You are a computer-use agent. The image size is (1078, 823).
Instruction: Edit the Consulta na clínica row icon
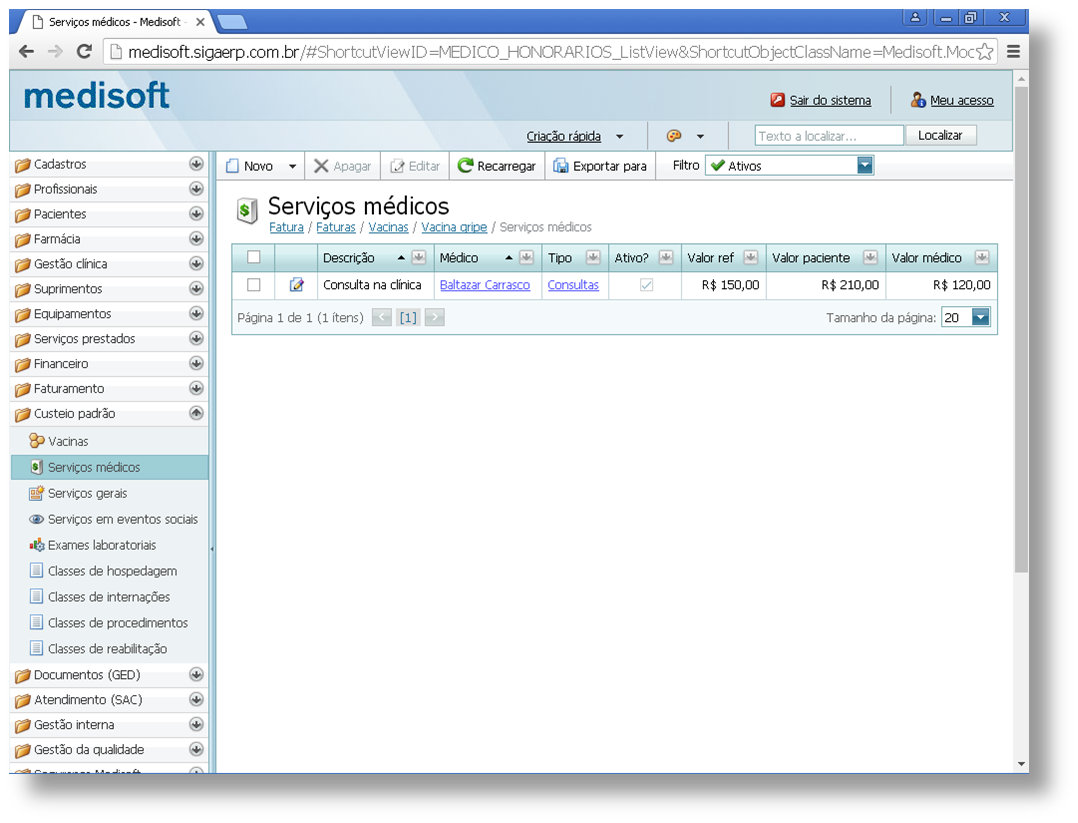(296, 285)
